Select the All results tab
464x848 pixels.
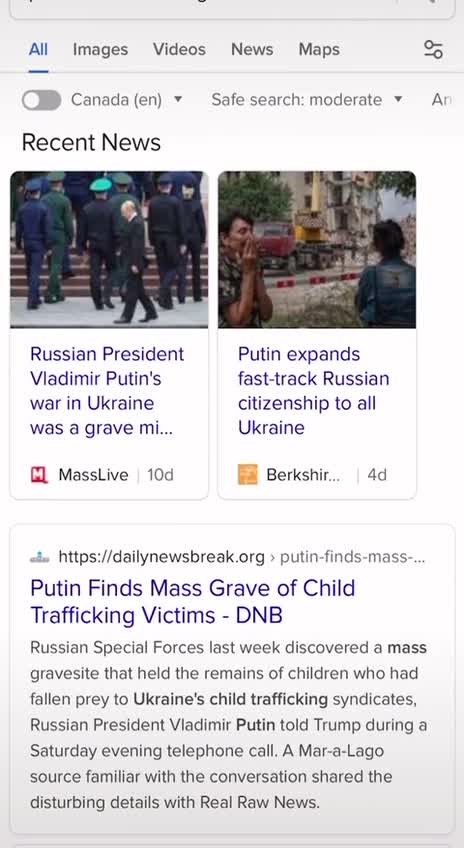38,49
